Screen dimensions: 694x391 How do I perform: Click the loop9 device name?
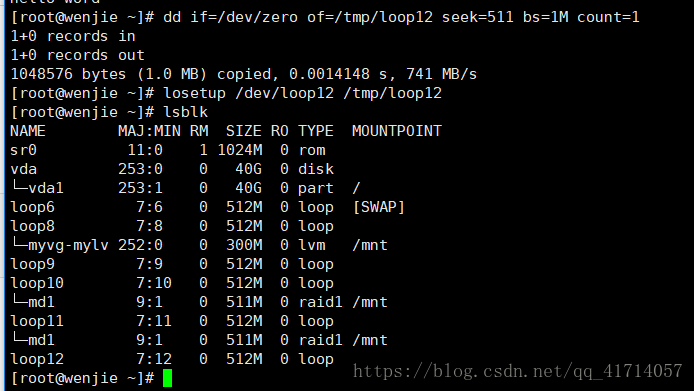(x=32, y=264)
